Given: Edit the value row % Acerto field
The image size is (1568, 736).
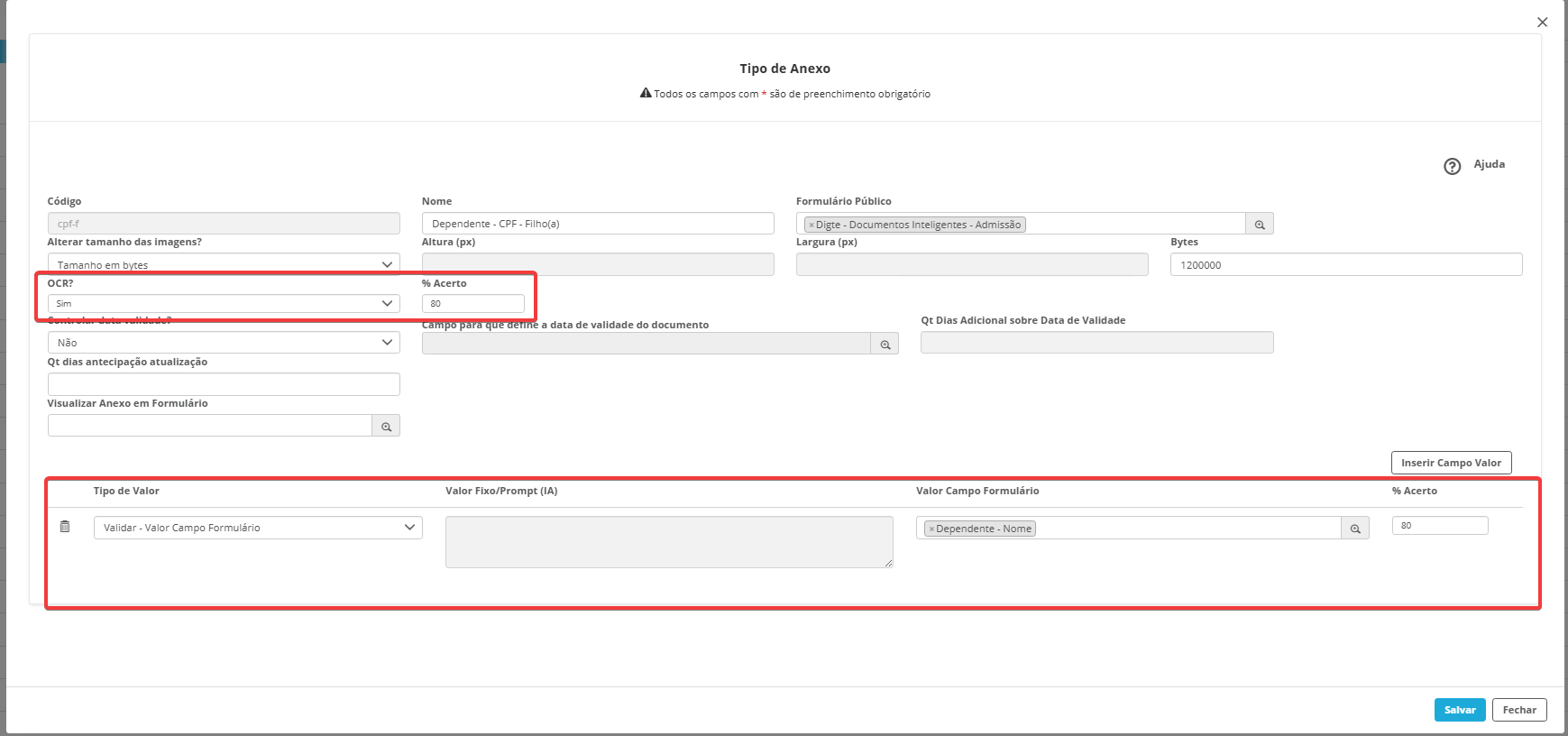Looking at the screenshot, I should pyautogui.click(x=1440, y=526).
